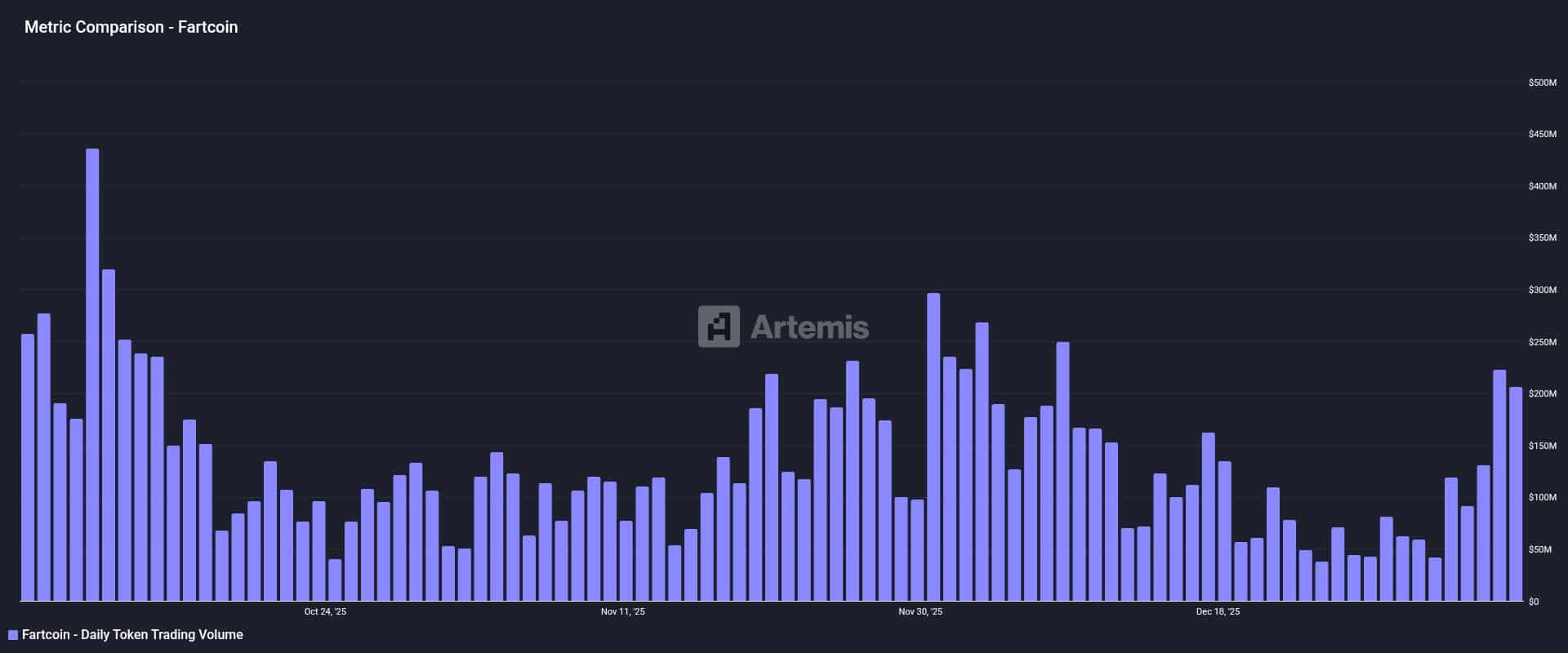Select the rightmost bar in the chart
Screen dimensions: 1568x653
(x=1515, y=494)
